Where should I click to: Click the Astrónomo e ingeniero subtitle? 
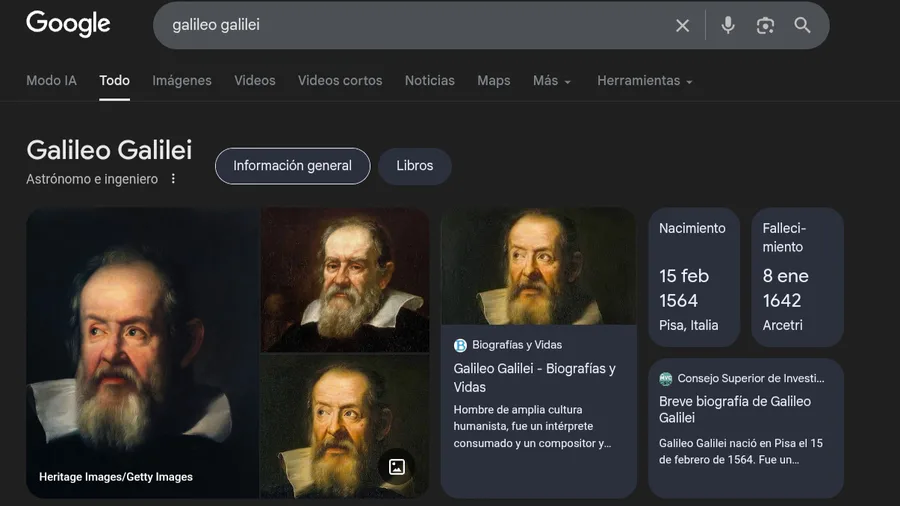[x=92, y=179]
